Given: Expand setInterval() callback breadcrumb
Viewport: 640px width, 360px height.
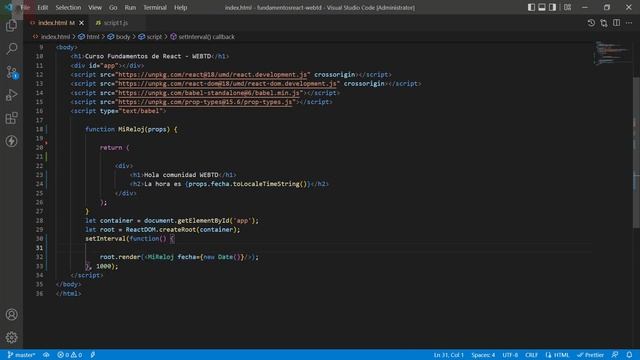Looking at the screenshot, I should [x=202, y=37].
